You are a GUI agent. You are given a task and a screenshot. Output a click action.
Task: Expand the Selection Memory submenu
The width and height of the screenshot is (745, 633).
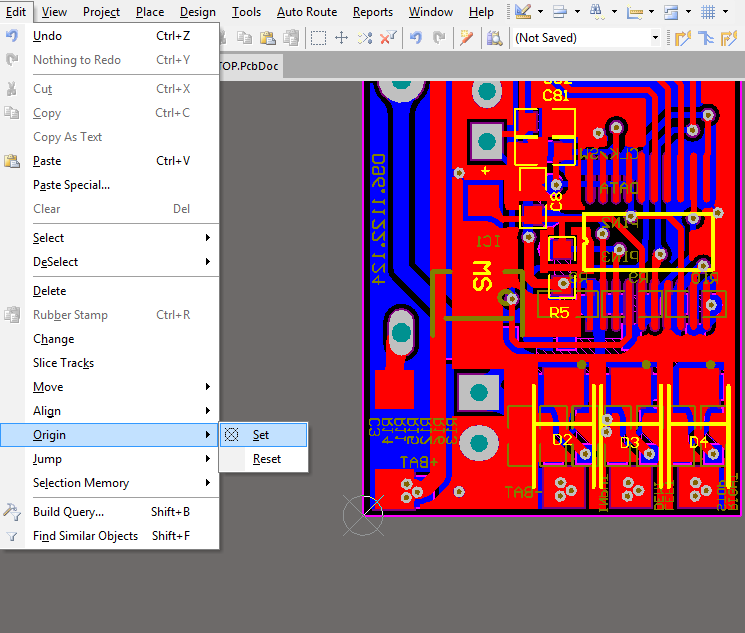point(110,483)
